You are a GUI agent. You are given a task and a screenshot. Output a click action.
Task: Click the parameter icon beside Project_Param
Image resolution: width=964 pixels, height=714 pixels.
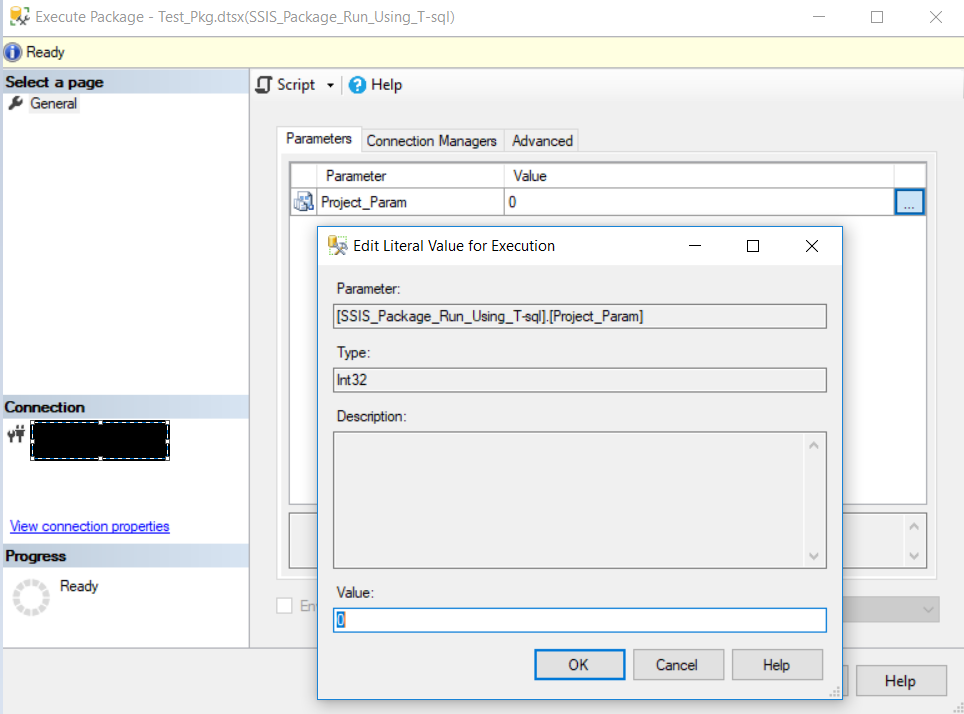point(303,201)
